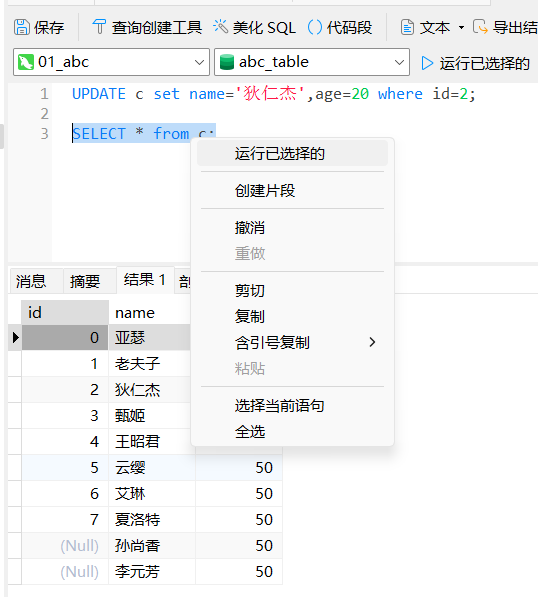
Task: Open the 01_abc connection dropdown
Action: point(111,62)
